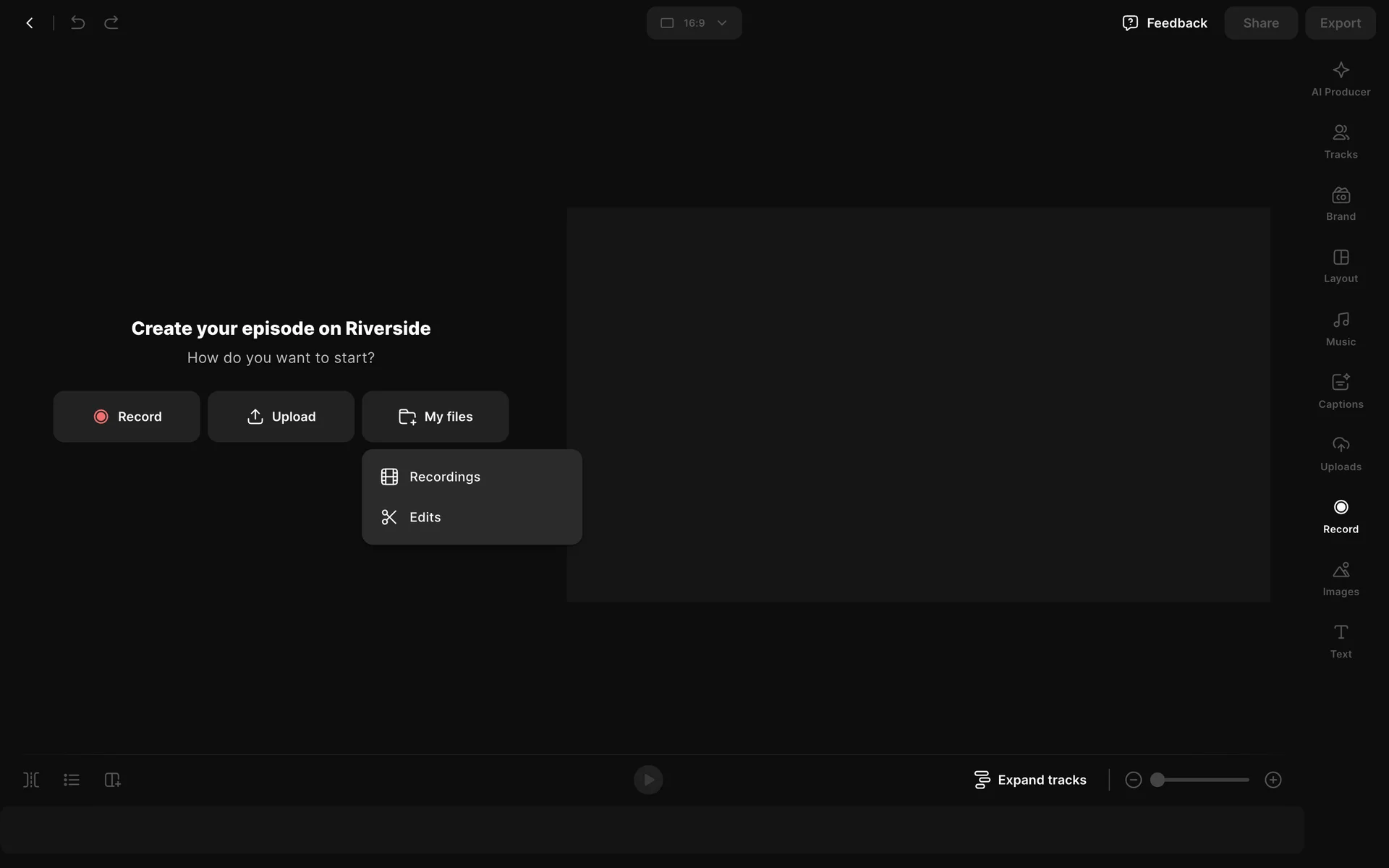Click the timeline zoom slider handle
The width and height of the screenshot is (1389, 868).
[1157, 780]
